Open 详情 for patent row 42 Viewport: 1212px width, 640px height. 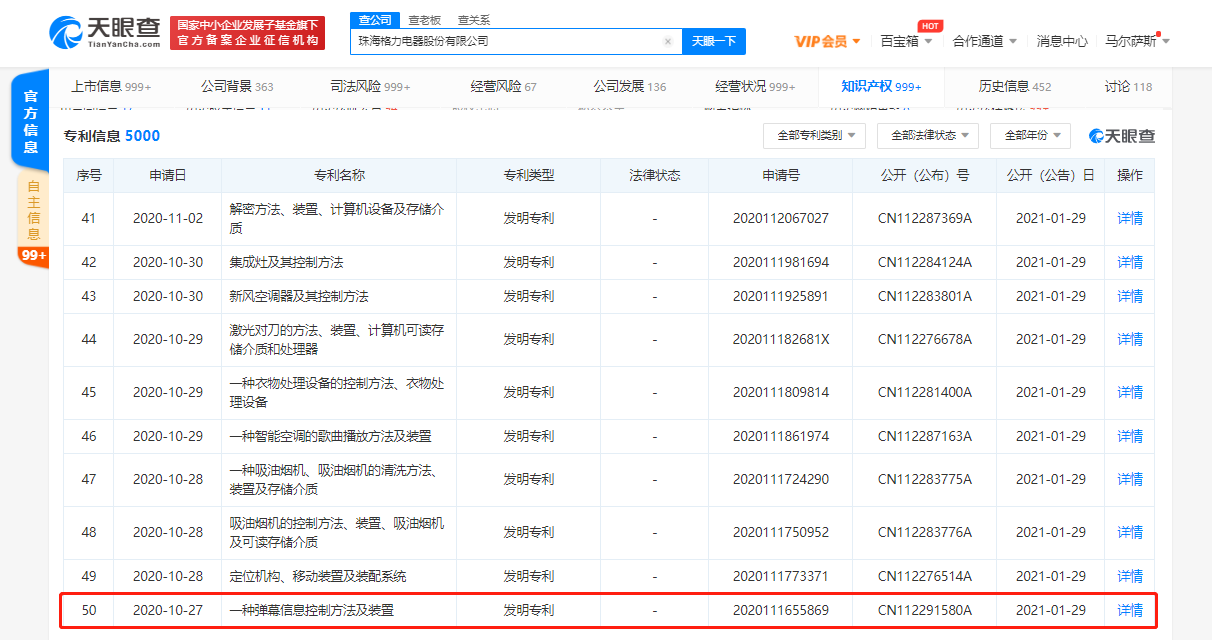pos(1130,262)
